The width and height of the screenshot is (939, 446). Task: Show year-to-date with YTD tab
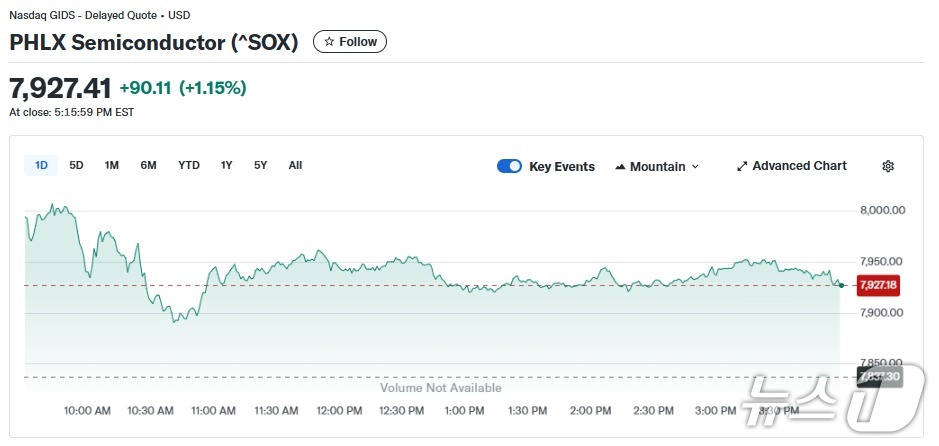click(189, 165)
